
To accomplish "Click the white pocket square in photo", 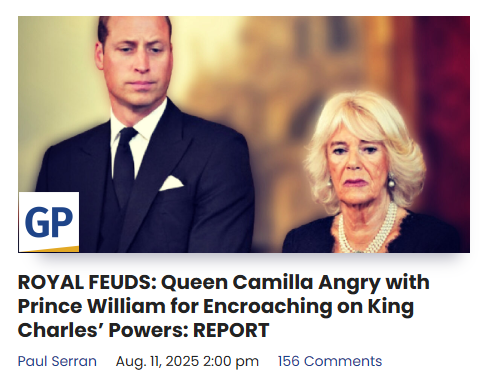I will coord(171,183).
